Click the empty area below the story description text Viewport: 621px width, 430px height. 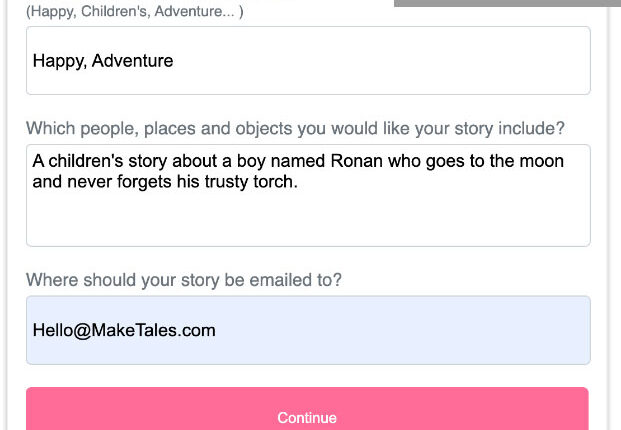point(308,222)
